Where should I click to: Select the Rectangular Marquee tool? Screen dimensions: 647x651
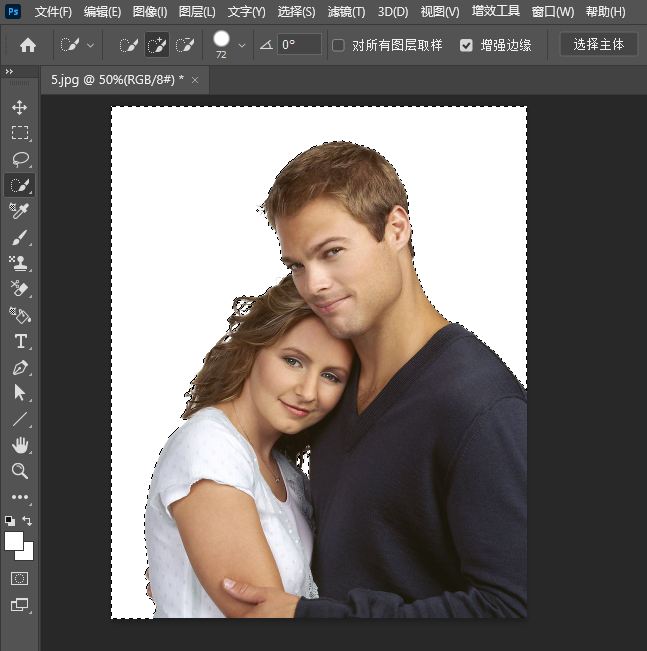click(x=20, y=133)
